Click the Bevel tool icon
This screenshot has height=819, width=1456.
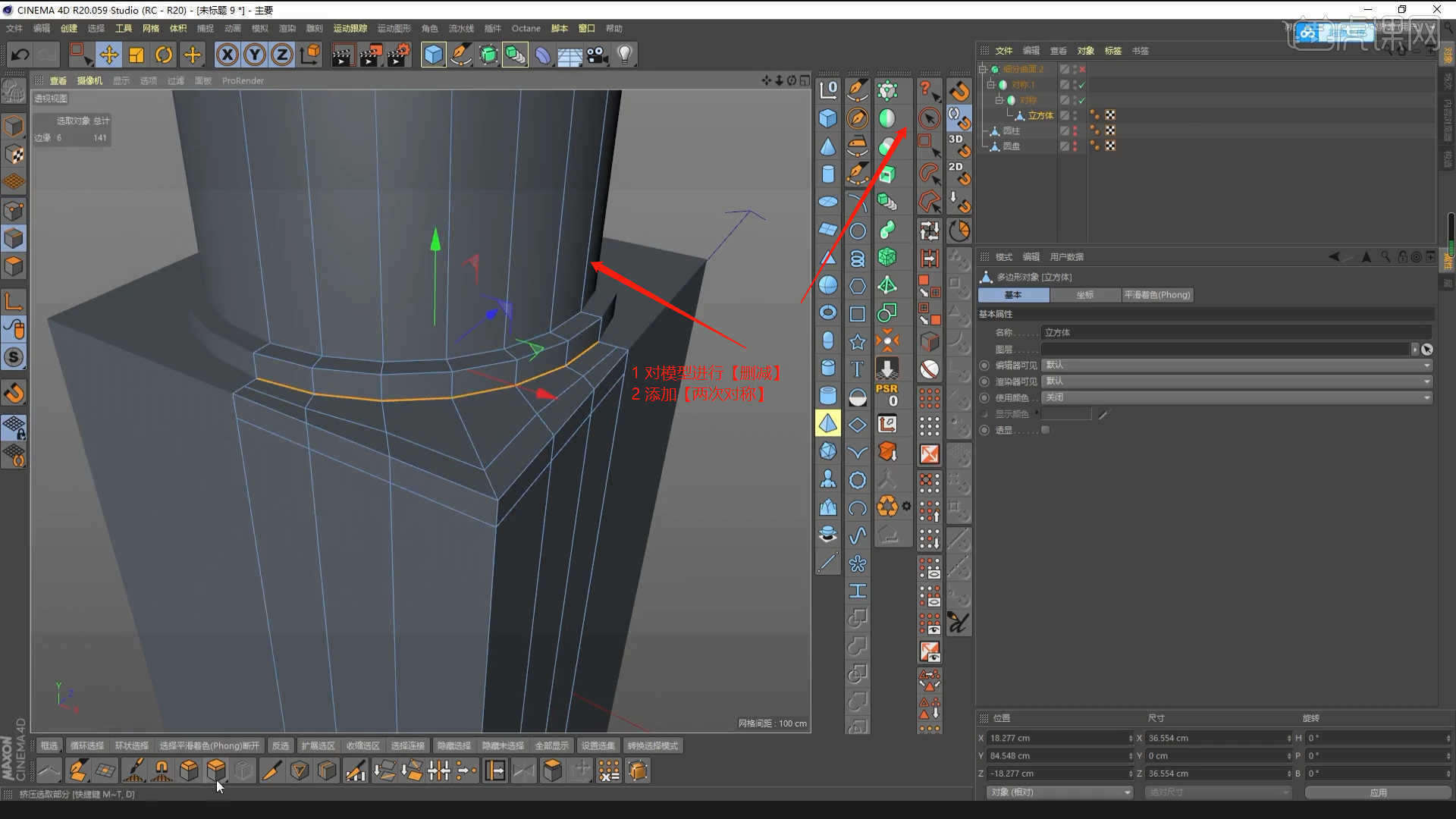189,770
